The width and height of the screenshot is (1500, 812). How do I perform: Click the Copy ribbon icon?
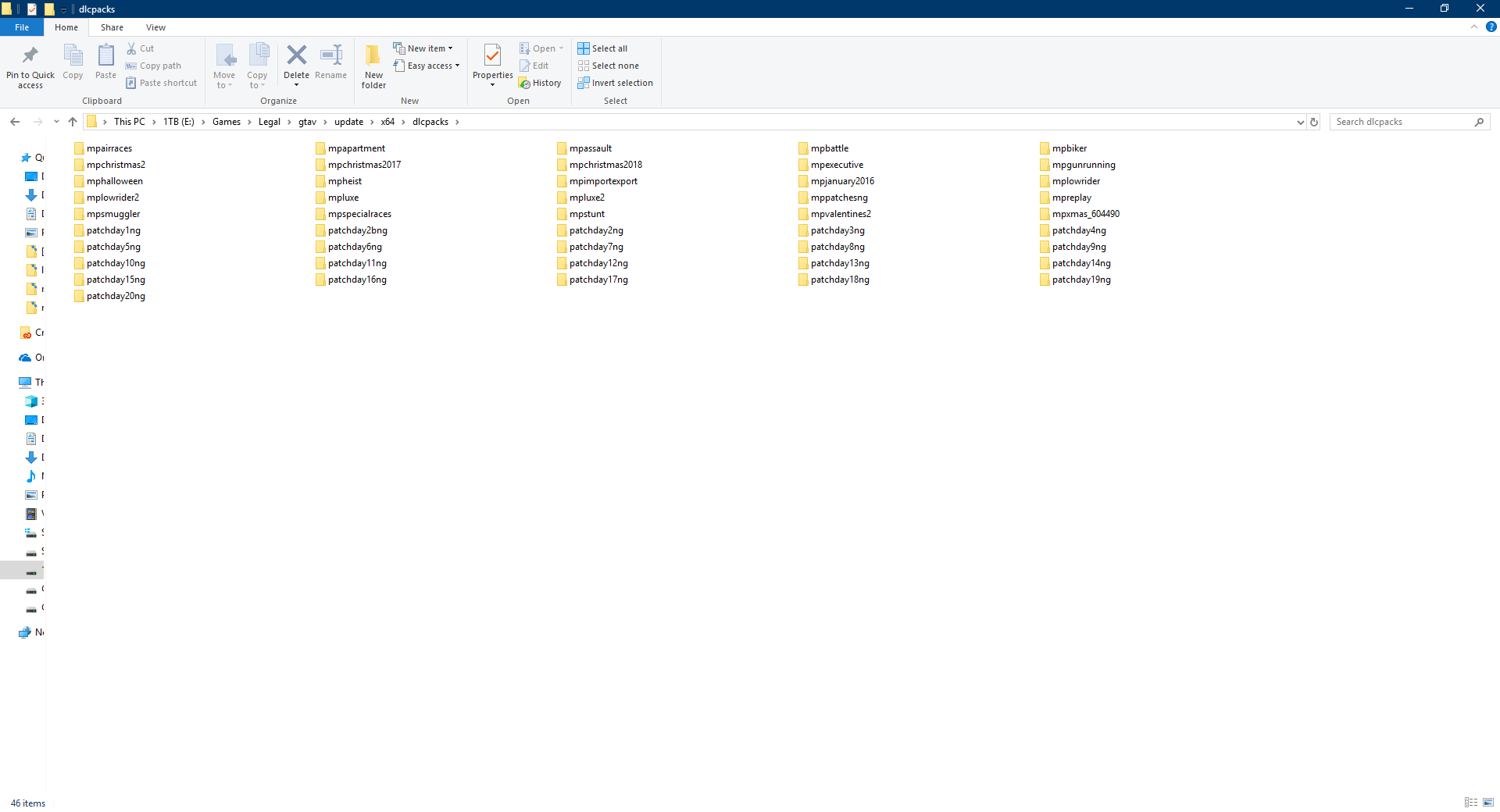73,62
